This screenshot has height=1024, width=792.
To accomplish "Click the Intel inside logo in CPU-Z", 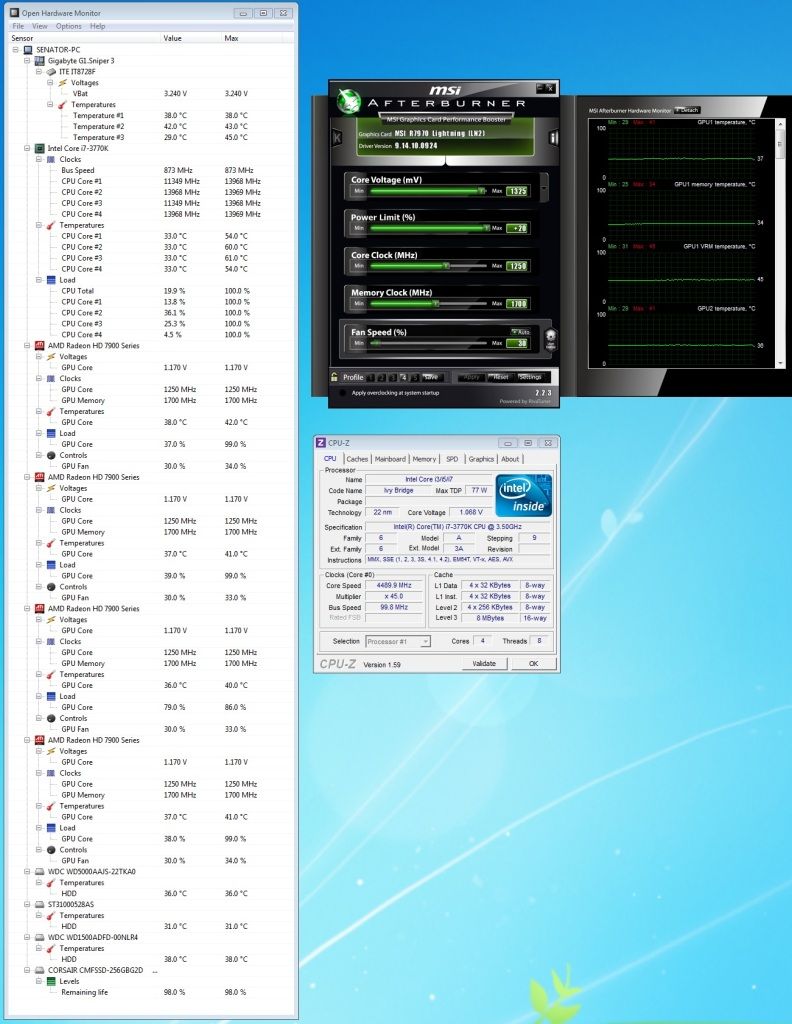I will pyautogui.click(x=524, y=496).
